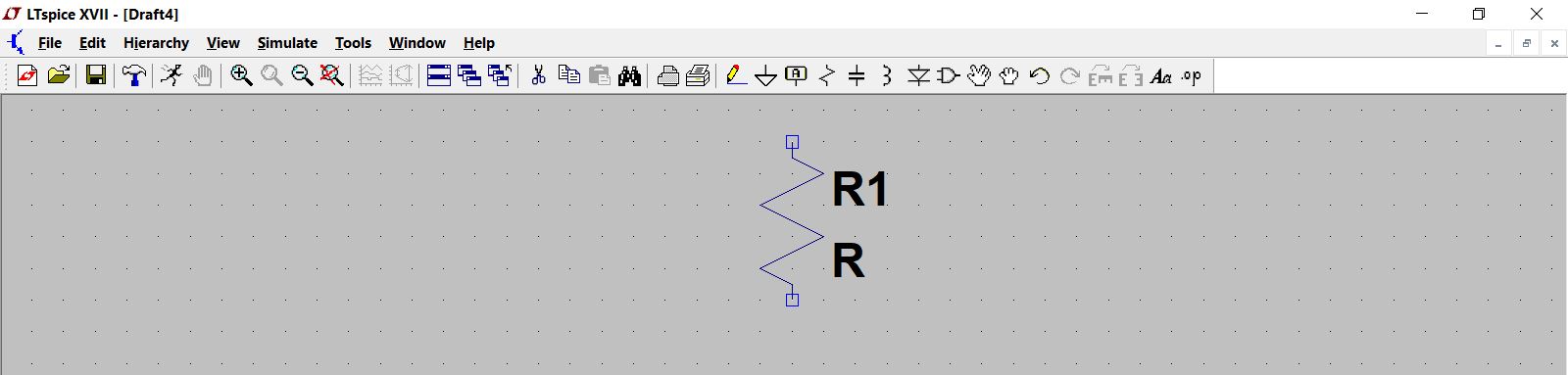Click the resistor's bottom terminal pin
Image resolution: width=1568 pixels, height=375 pixels.
(792, 300)
